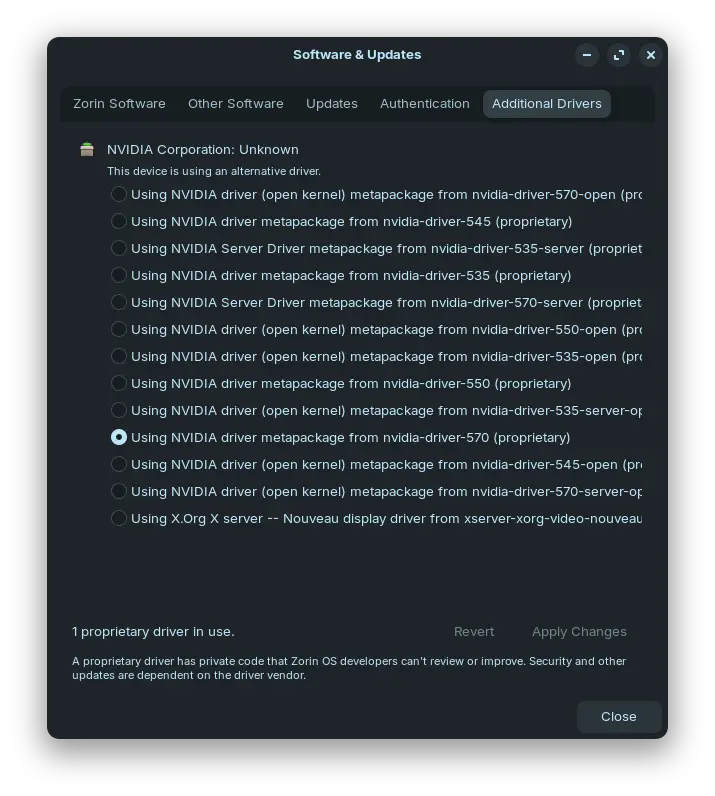The height and width of the screenshot is (796, 715).
Task: Maximize the Software & Updates window
Action: pos(619,55)
